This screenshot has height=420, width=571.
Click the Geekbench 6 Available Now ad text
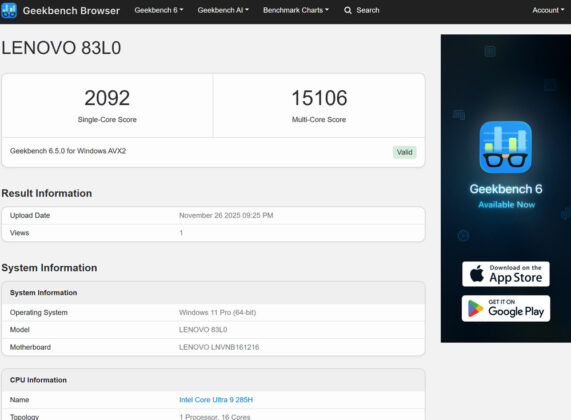(x=506, y=196)
